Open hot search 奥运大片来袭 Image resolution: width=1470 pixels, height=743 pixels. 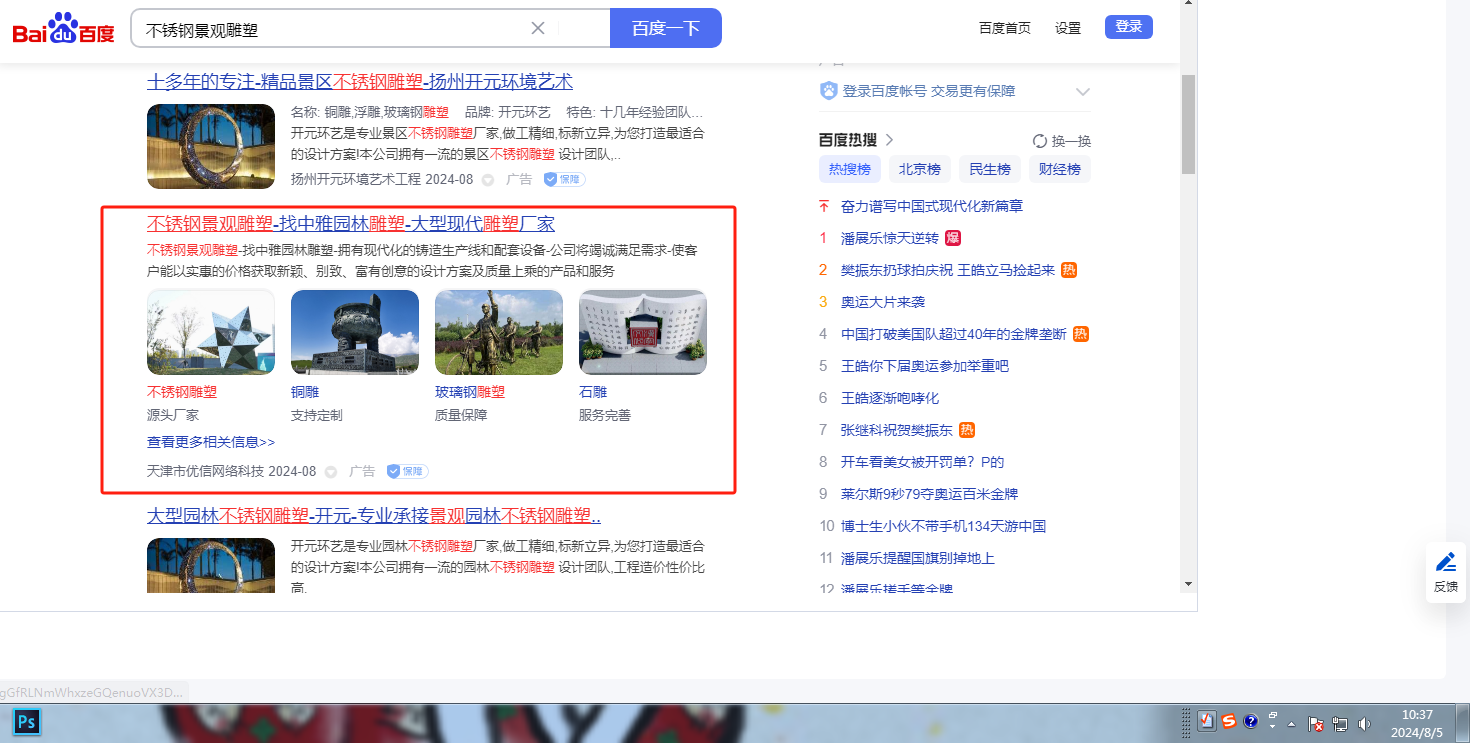coord(883,302)
